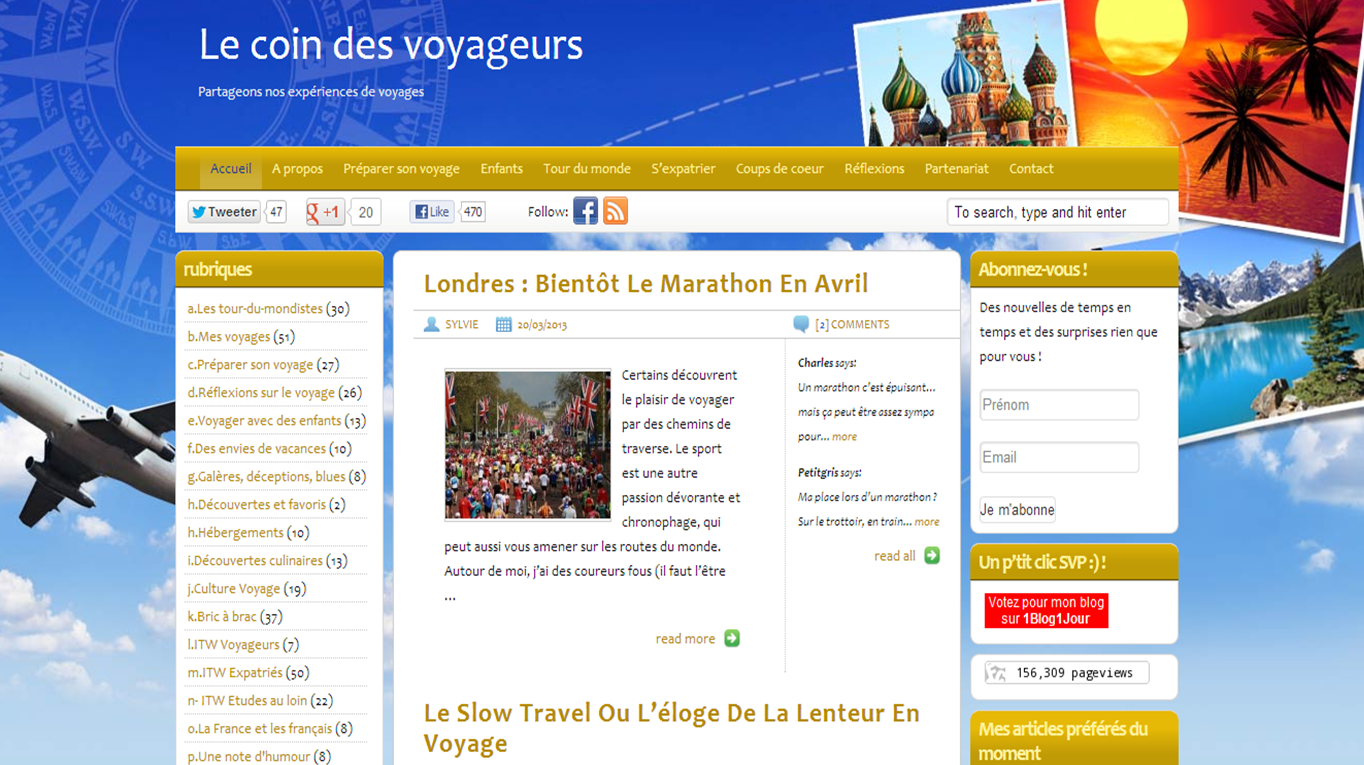Open rubrique d.Réflexions sur le voyage
The width and height of the screenshot is (1364, 765).
[261, 393]
